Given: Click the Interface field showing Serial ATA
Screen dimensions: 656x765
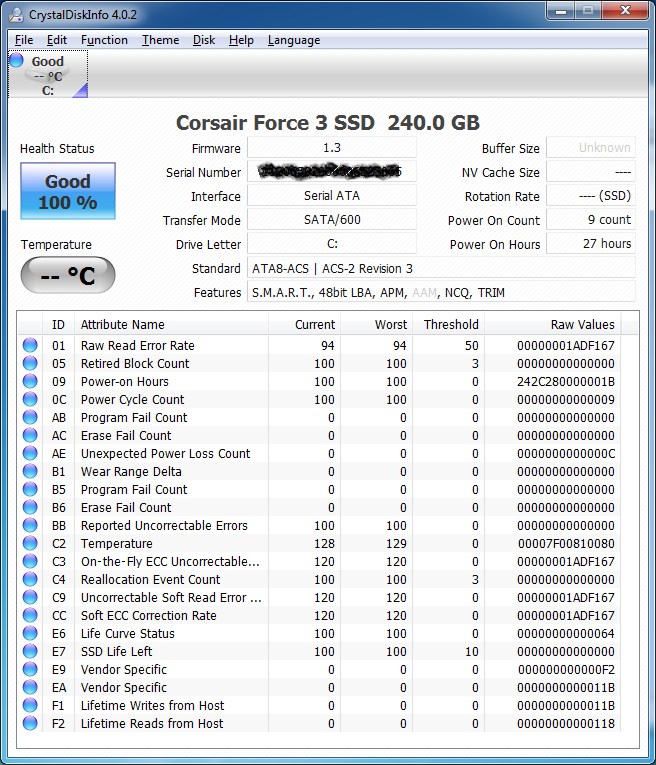Looking at the screenshot, I should pos(332,196).
